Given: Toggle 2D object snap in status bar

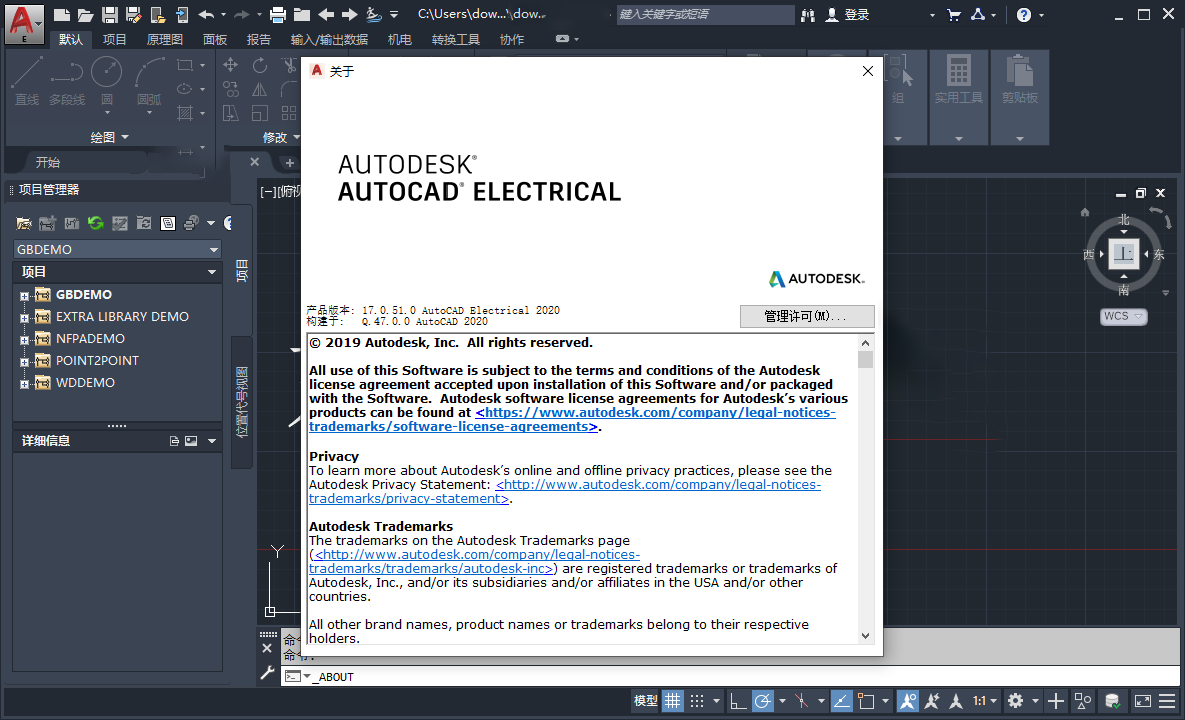Looking at the screenshot, I should click(x=866, y=701).
